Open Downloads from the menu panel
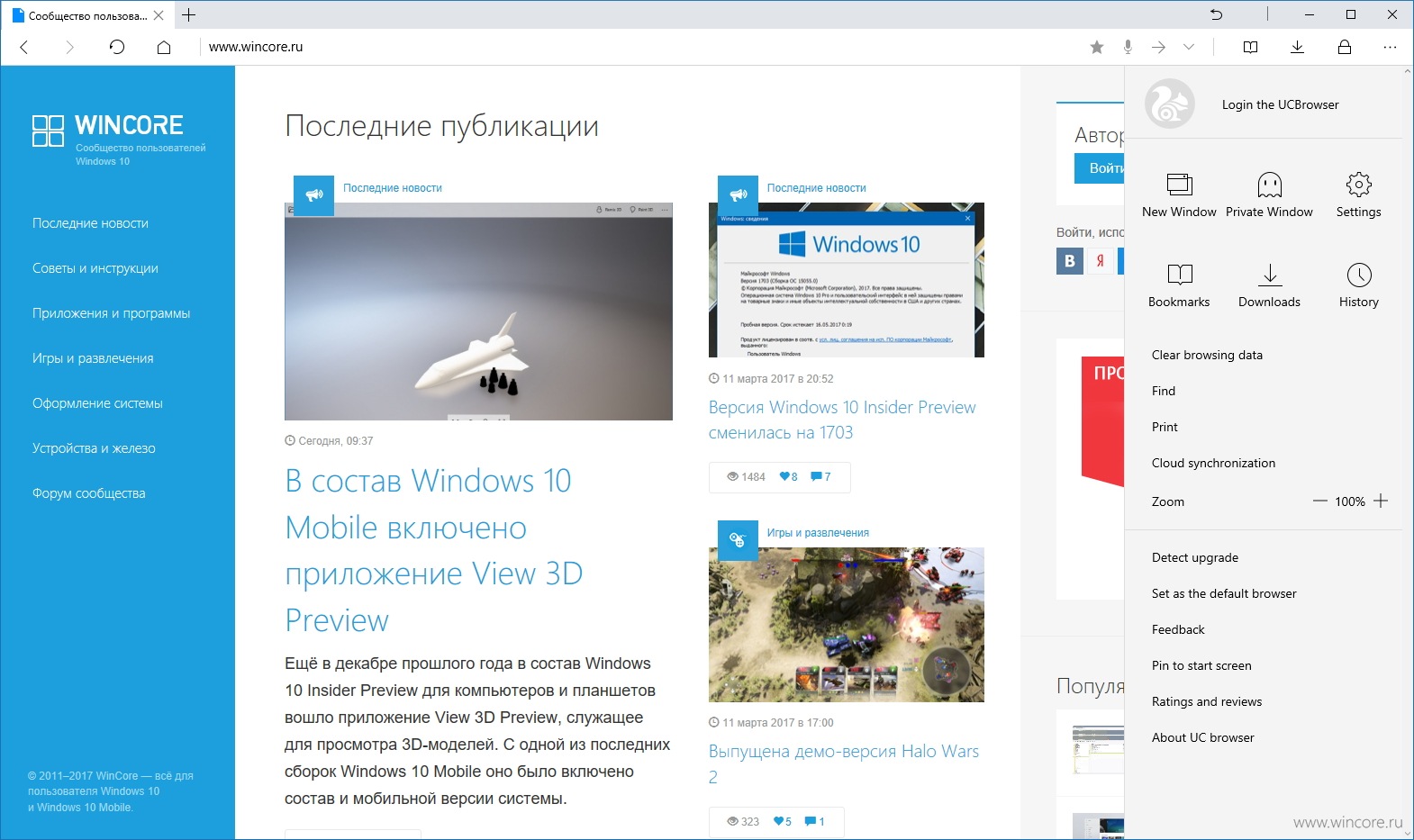Viewport: 1414px width, 840px height. click(1269, 285)
